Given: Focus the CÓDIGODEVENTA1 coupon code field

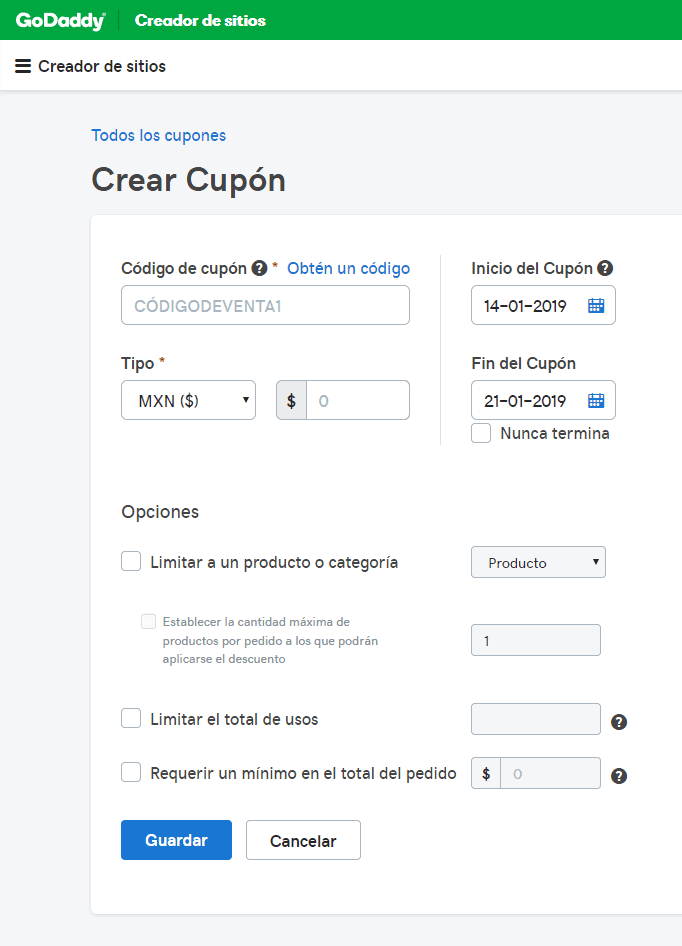Looking at the screenshot, I should coord(265,306).
